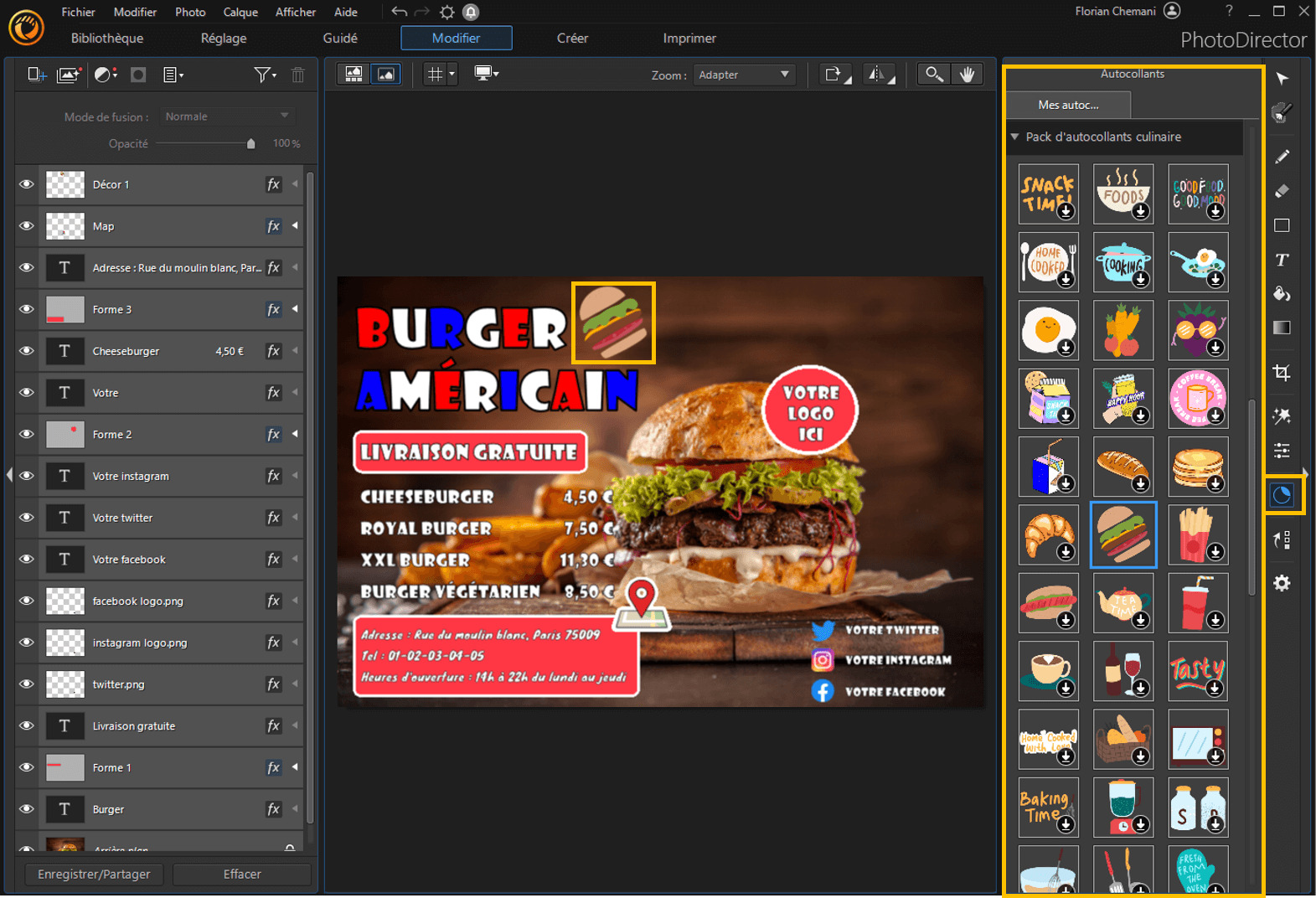Open fx effects for Votre instagram layer

[273, 476]
